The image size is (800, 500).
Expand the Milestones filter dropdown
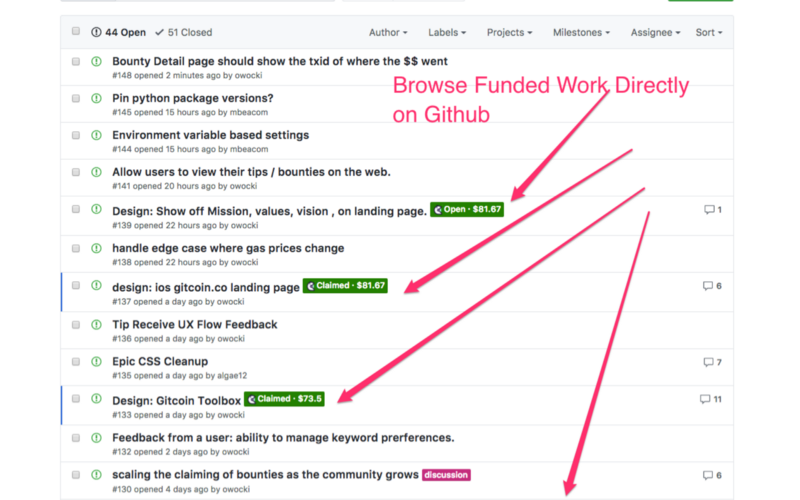[x=581, y=32]
